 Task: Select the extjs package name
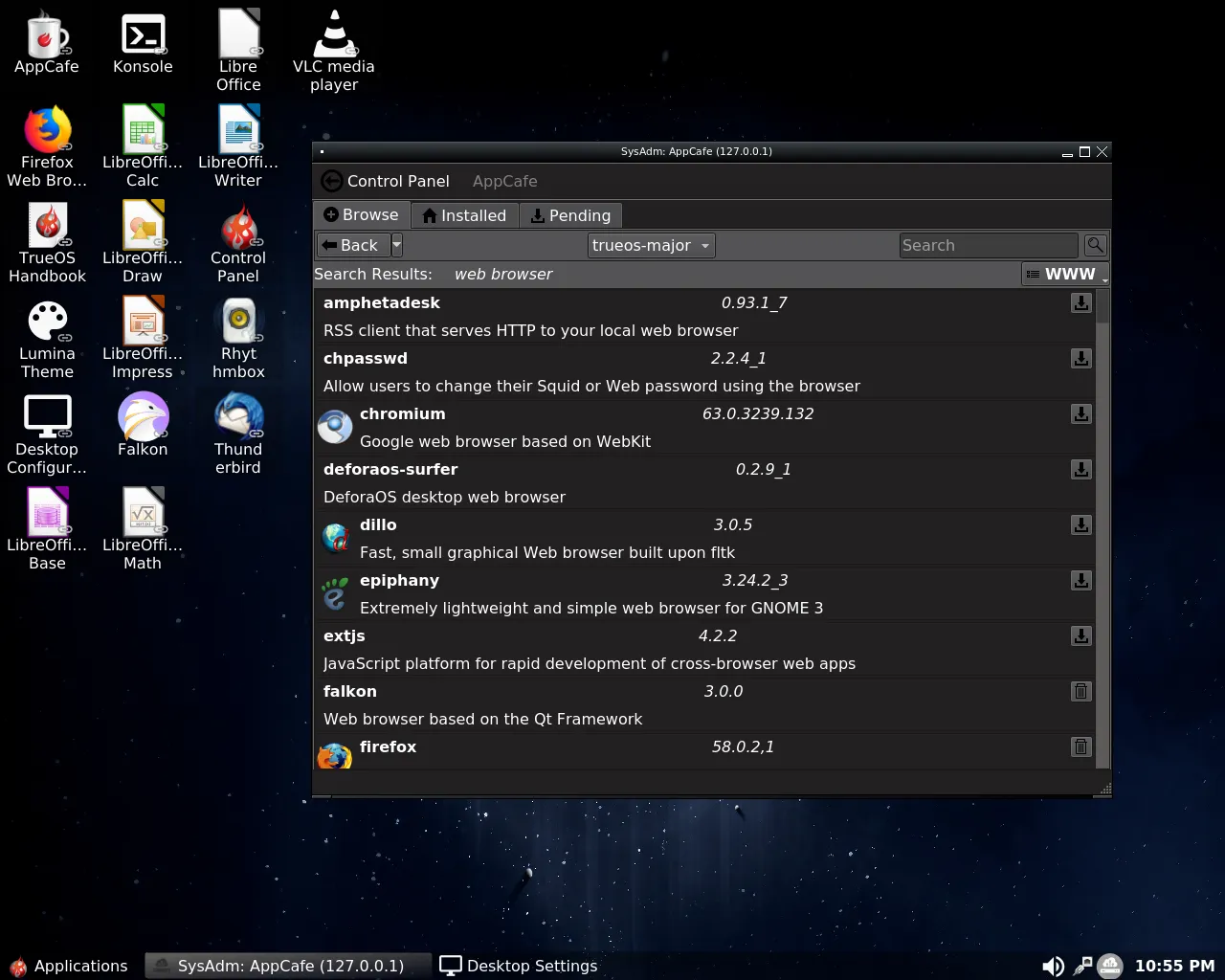tap(344, 636)
